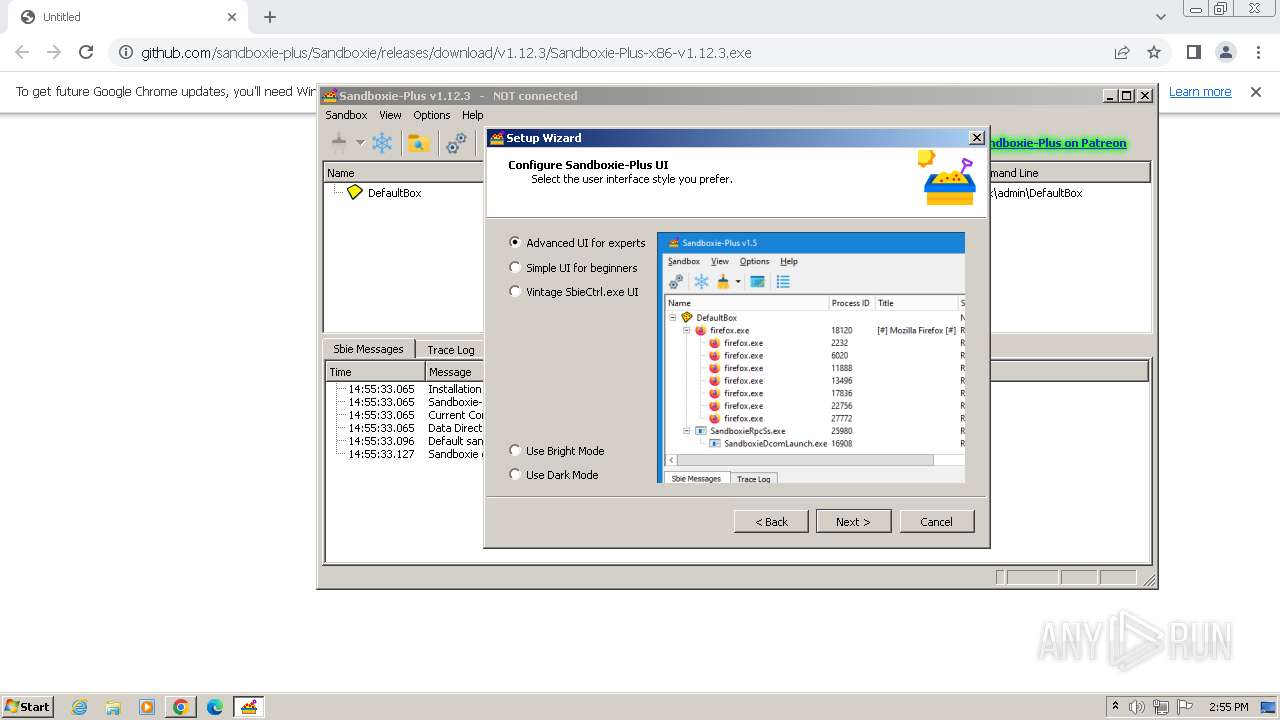The image size is (1280, 720).
Task: Reload the page in Chrome
Action: pyautogui.click(x=86, y=52)
